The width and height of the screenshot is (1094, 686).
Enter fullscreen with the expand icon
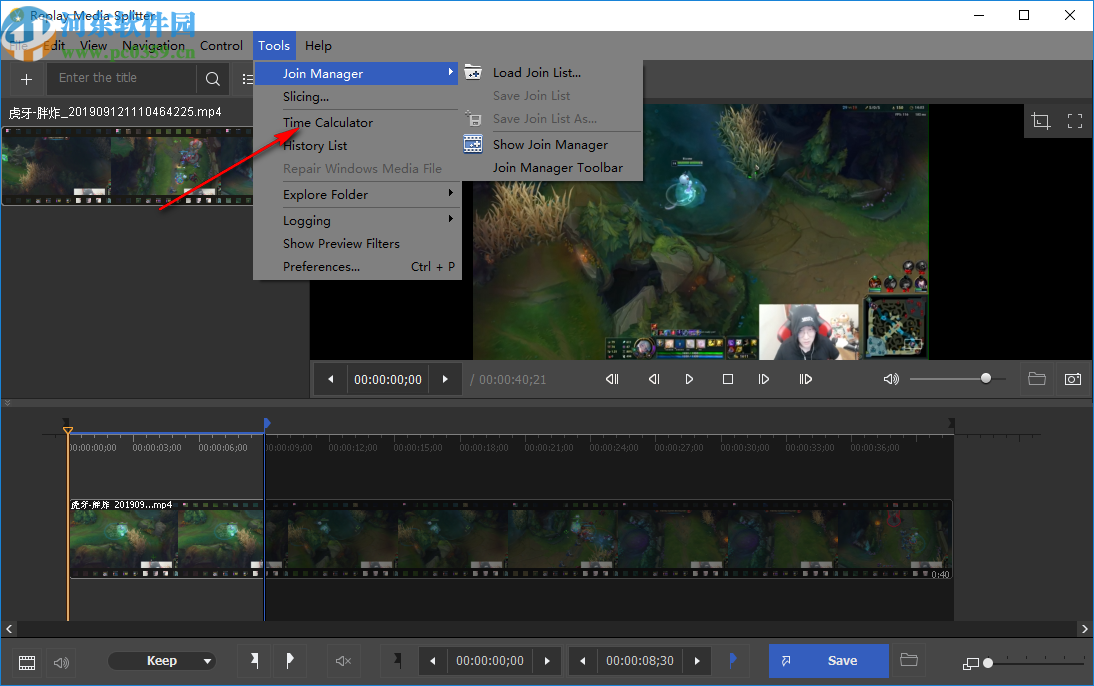(x=1075, y=120)
